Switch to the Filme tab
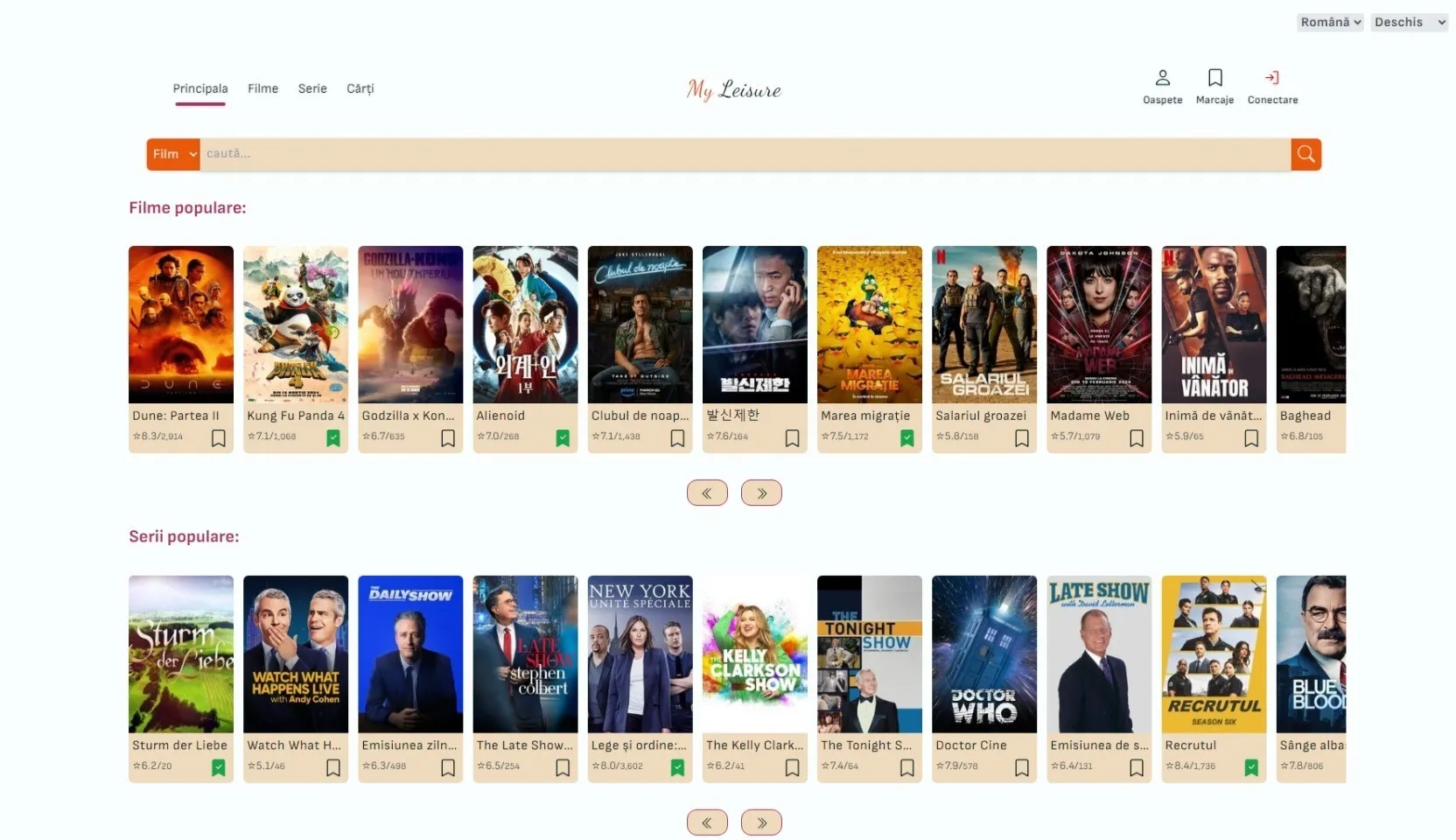 262,88
